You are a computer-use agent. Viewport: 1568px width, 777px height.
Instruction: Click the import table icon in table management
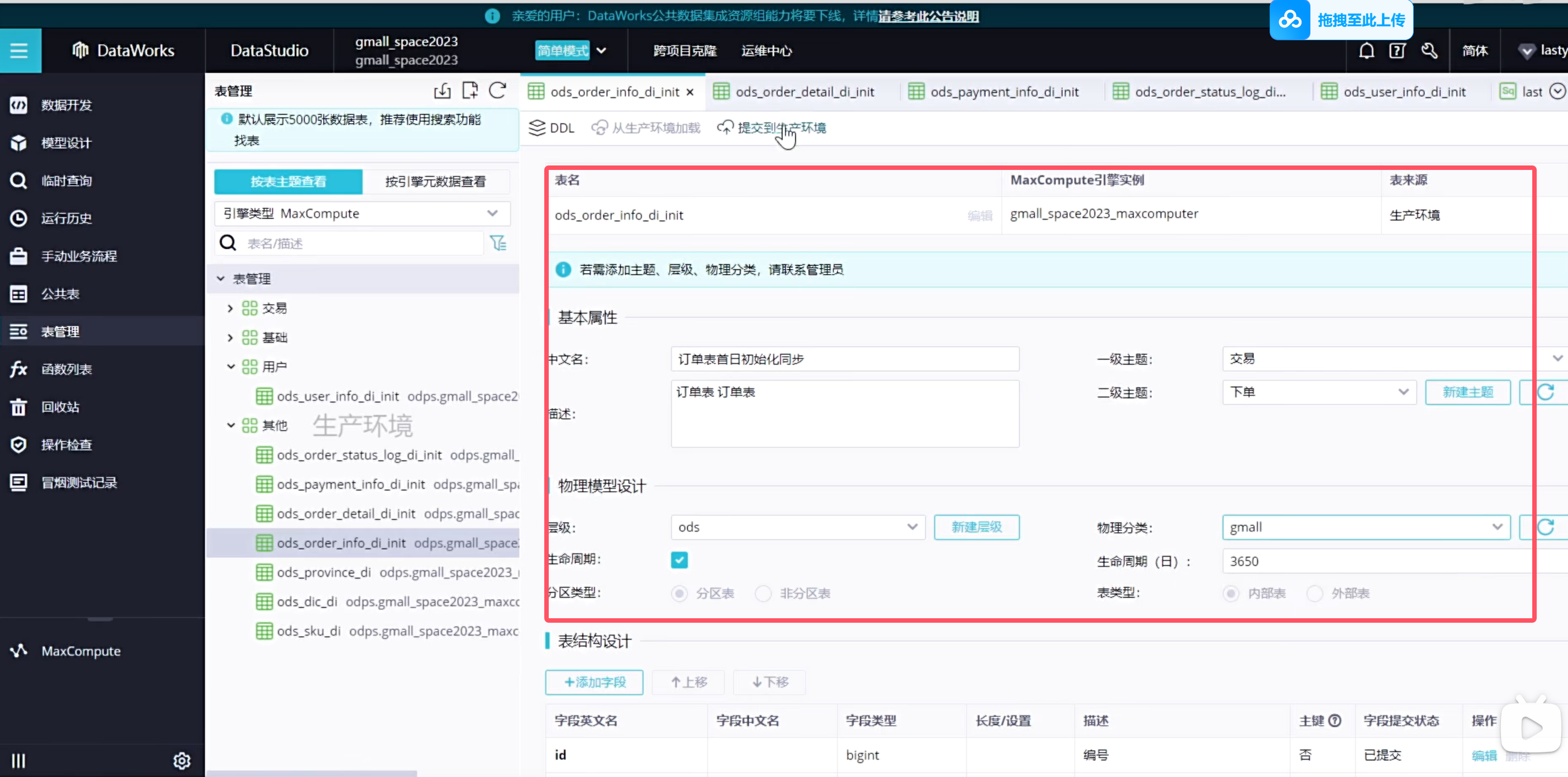[443, 91]
